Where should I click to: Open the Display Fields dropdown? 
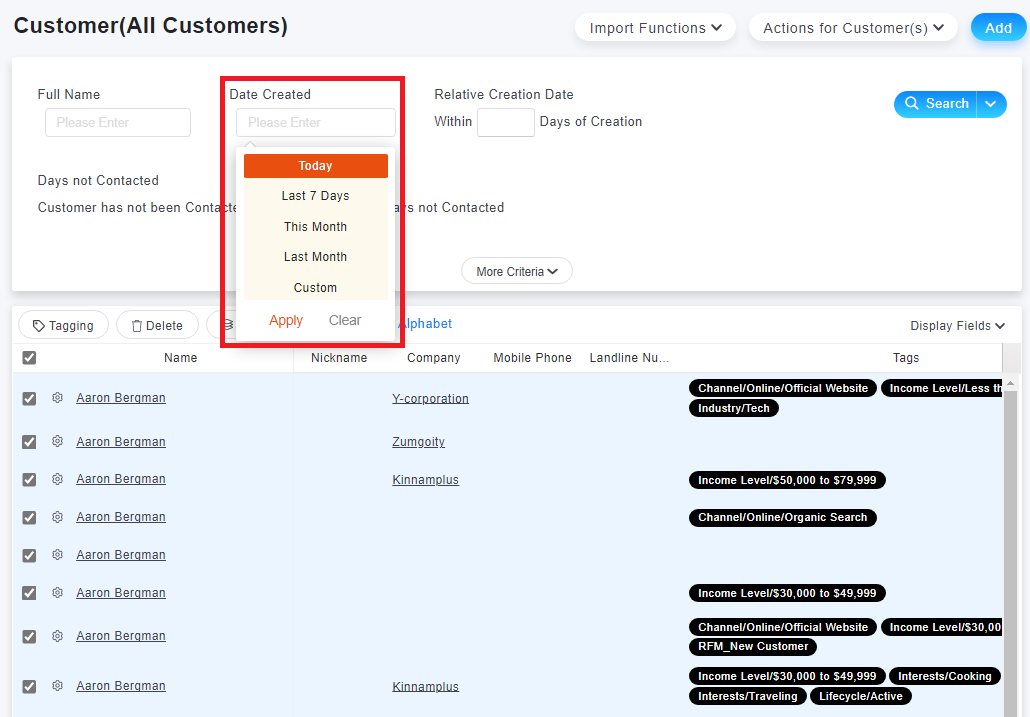(x=957, y=326)
